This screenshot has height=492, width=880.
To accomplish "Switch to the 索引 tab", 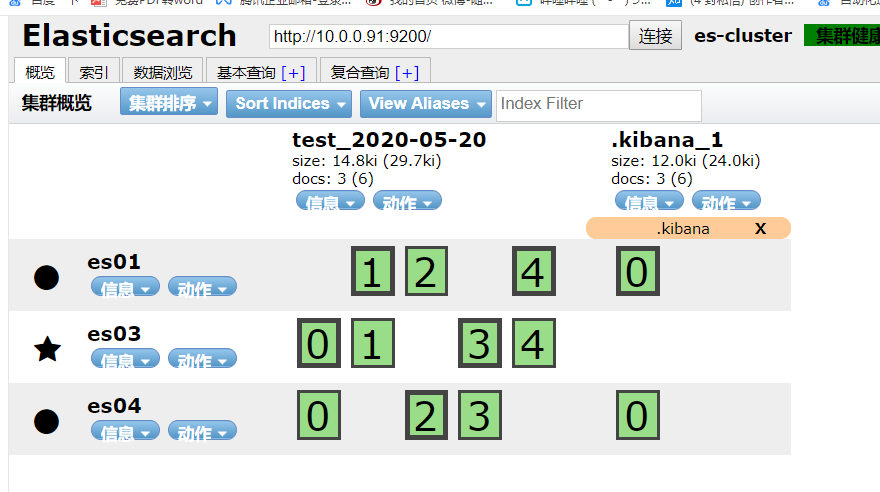I will tap(93, 72).
